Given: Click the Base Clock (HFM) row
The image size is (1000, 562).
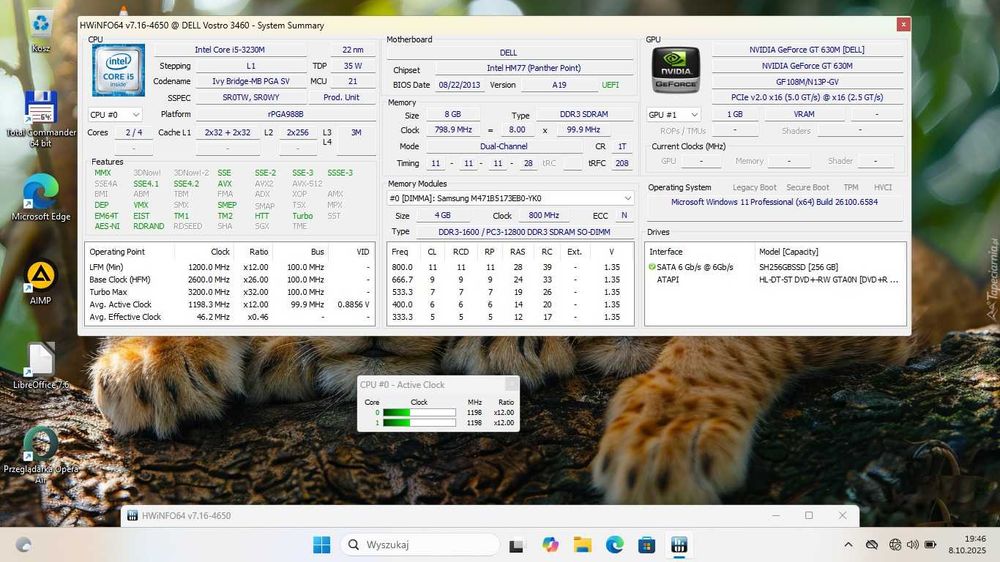Looking at the screenshot, I should pyautogui.click(x=230, y=279).
